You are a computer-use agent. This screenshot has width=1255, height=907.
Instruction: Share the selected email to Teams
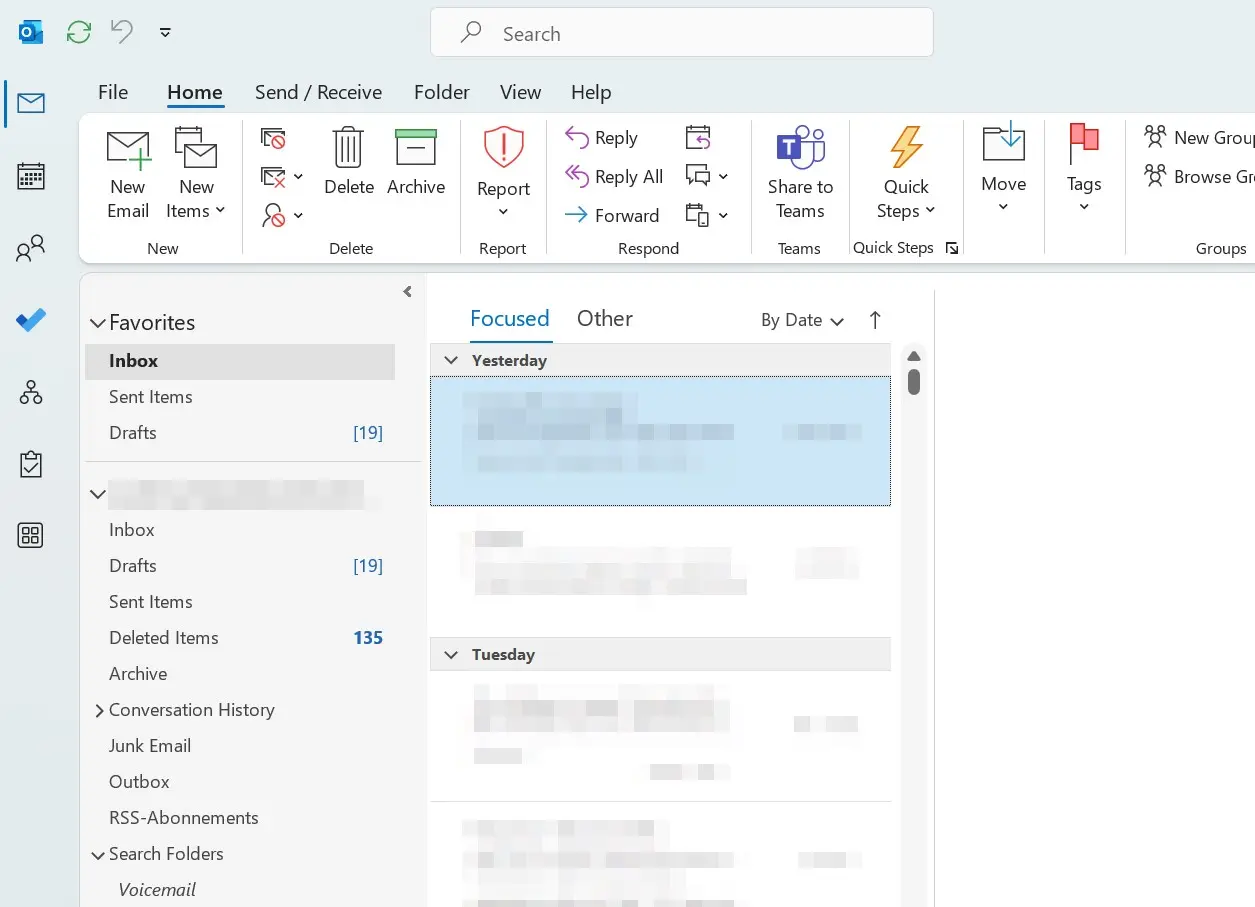(x=799, y=170)
